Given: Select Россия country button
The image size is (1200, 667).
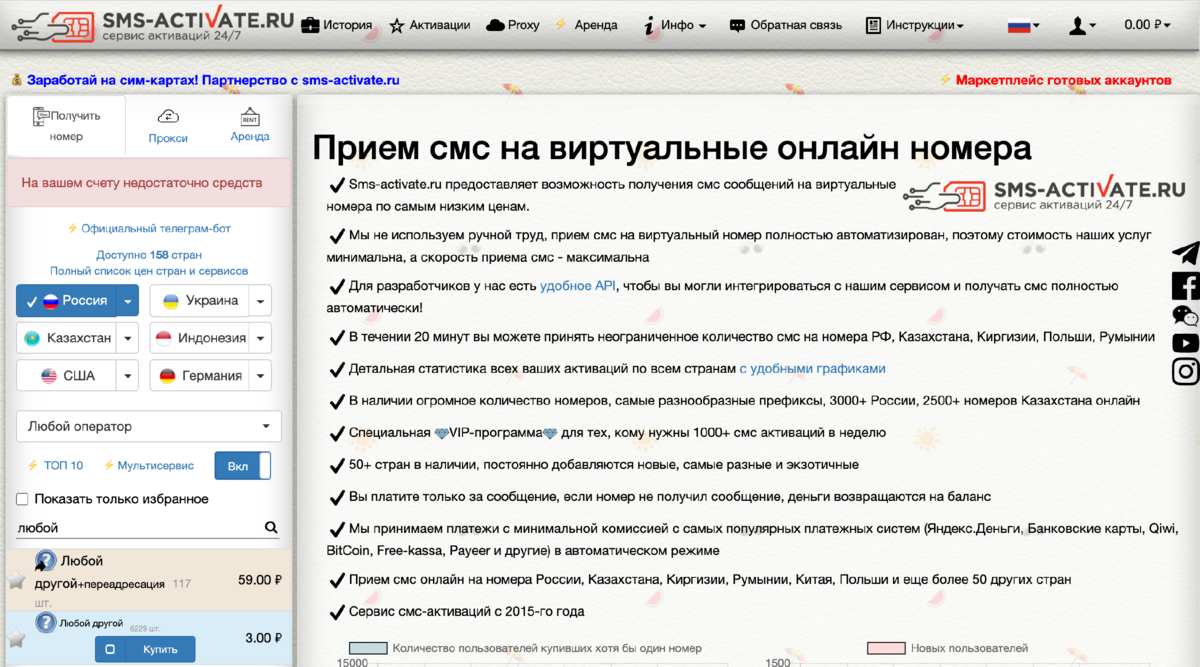Looking at the screenshot, I should point(66,300).
